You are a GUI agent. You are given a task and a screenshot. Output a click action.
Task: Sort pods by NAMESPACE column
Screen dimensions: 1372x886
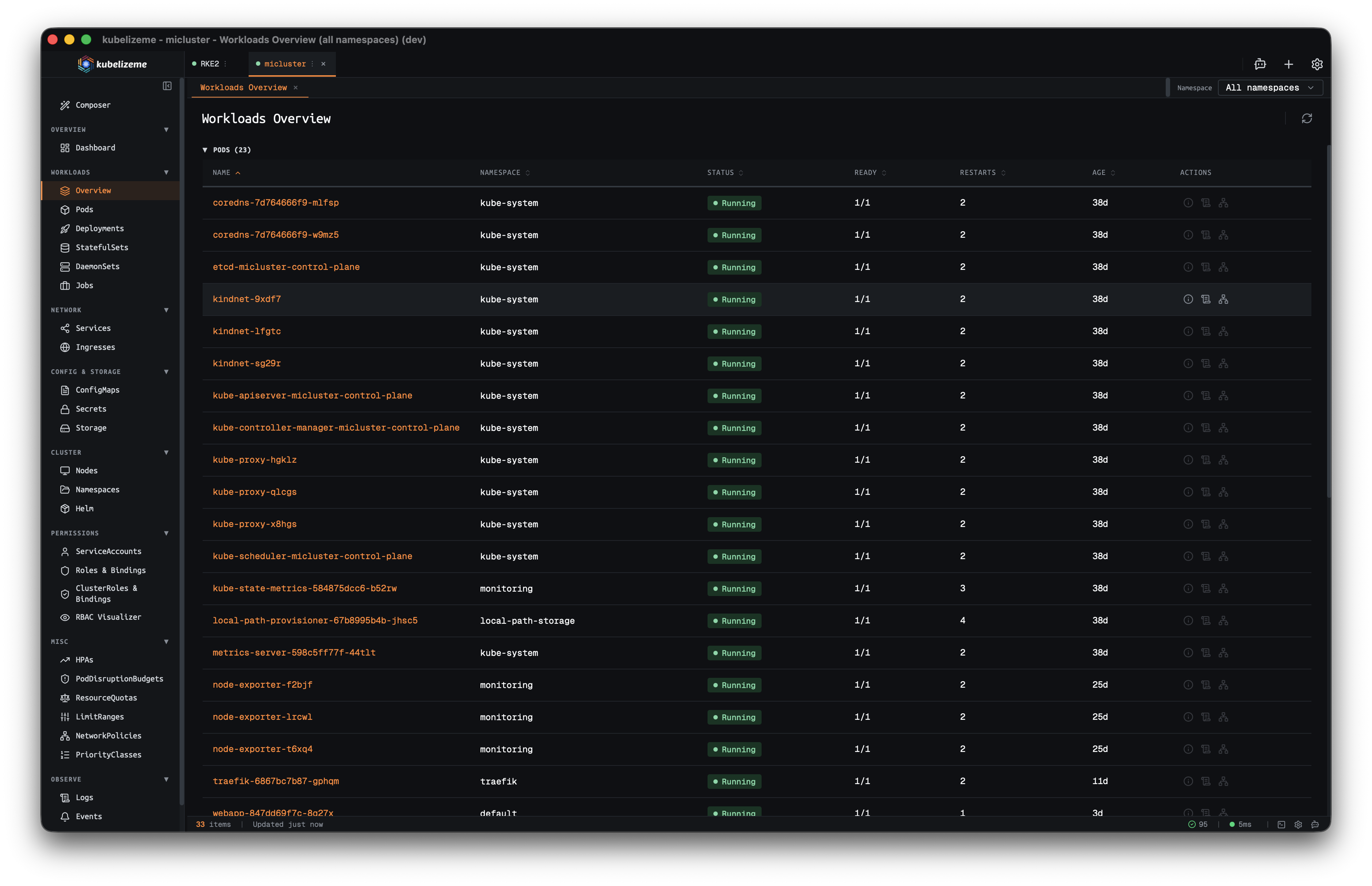505,173
